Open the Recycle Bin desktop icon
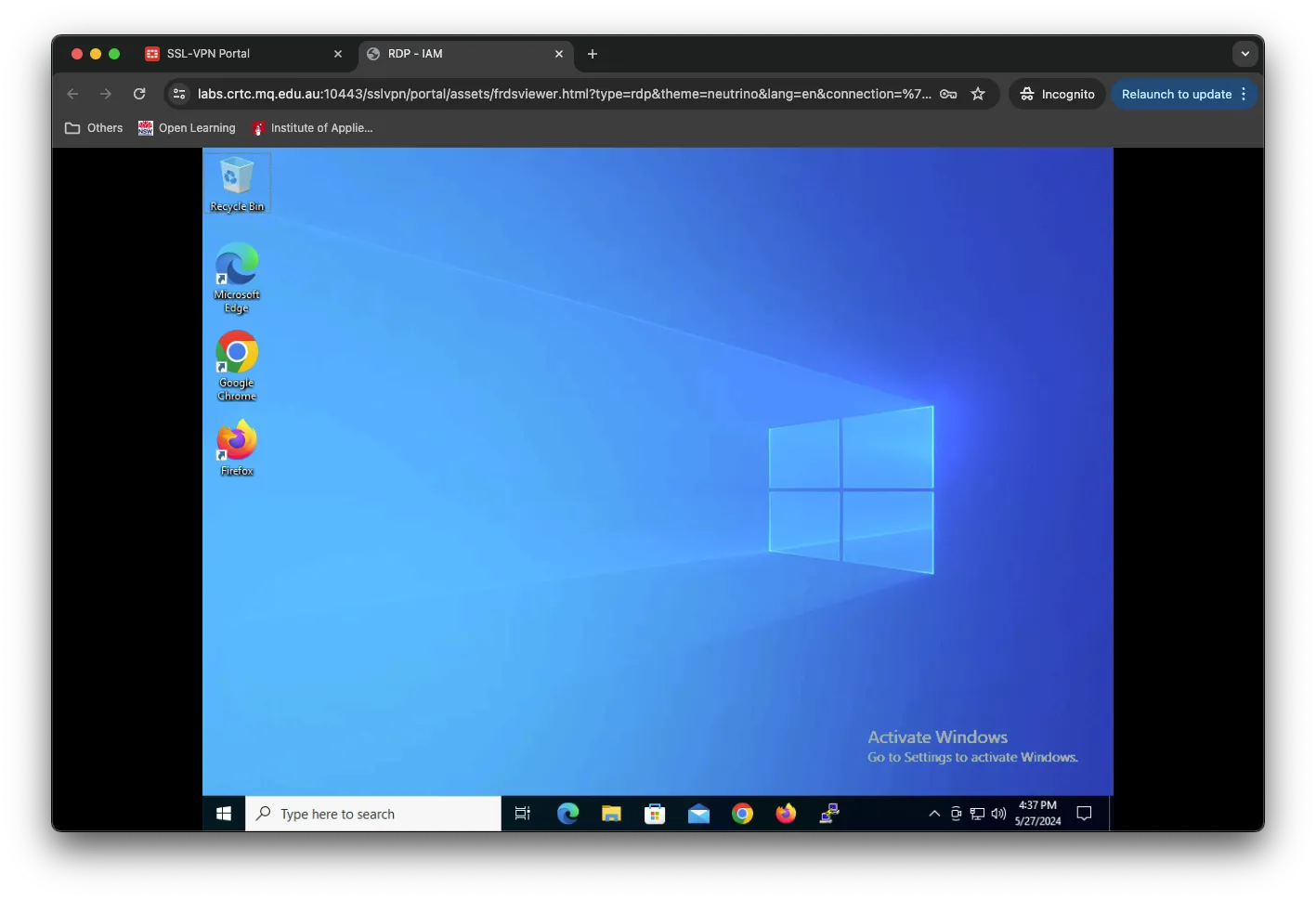Viewport: 1316px width, 900px height. pyautogui.click(x=237, y=183)
